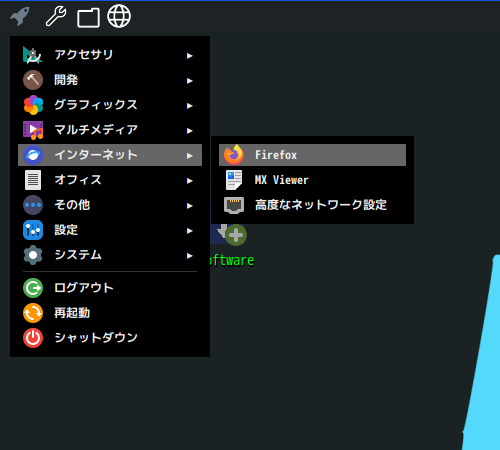This screenshot has height=450, width=500.
Task: Click the orange 再起動 icon
Action: (x=33, y=313)
